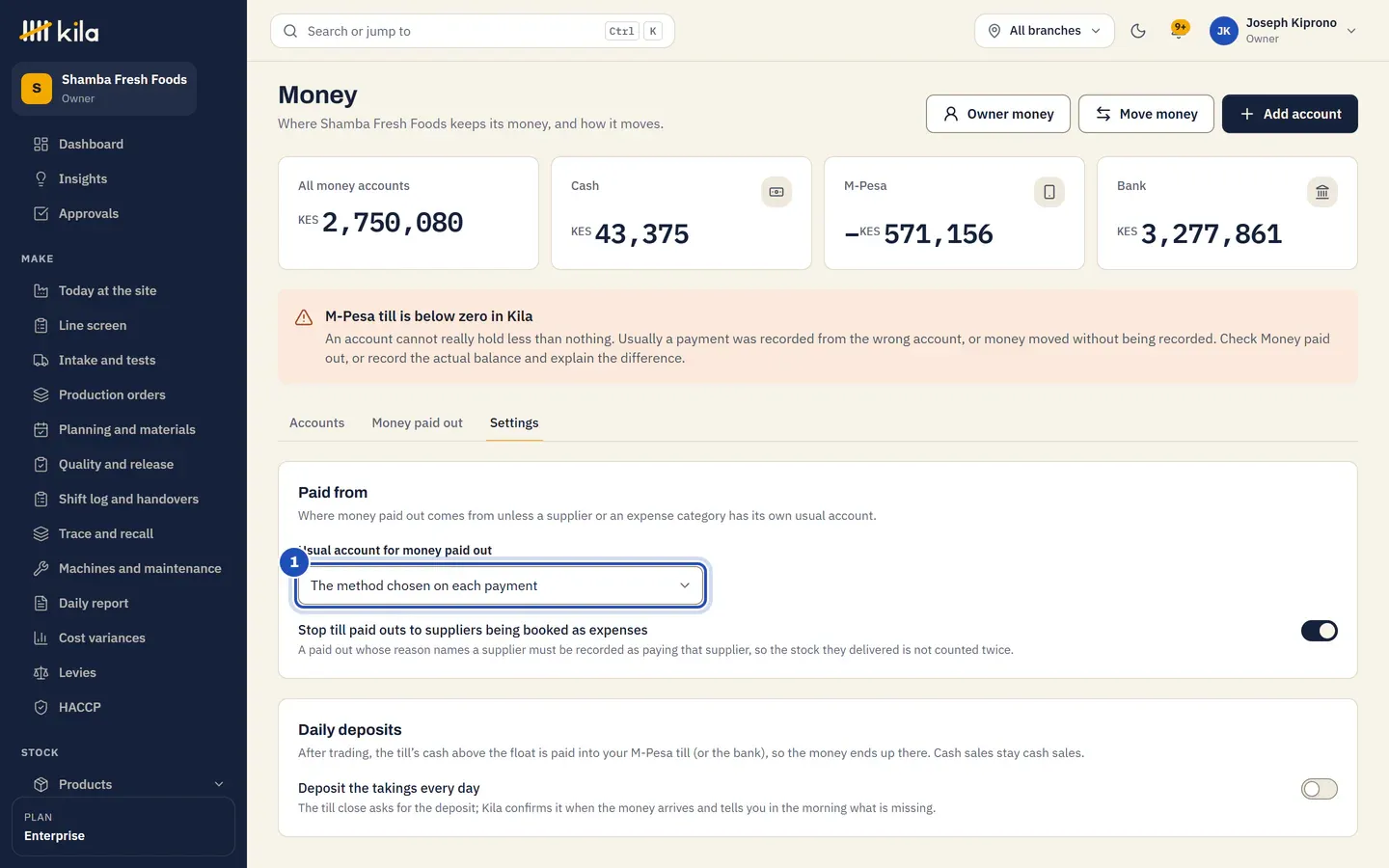Go to Approvals in sidebar
Screen dimensions: 1389x868
click(123, 213)
